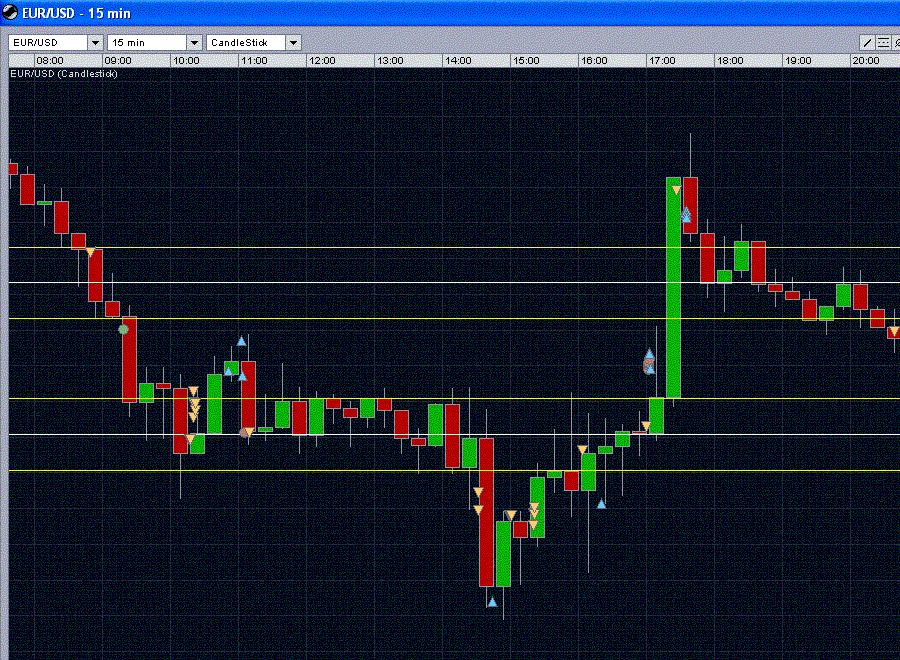The width and height of the screenshot is (900, 660).
Task: Open the 15 min timeframe dropdown arrow
Action: click(194, 42)
